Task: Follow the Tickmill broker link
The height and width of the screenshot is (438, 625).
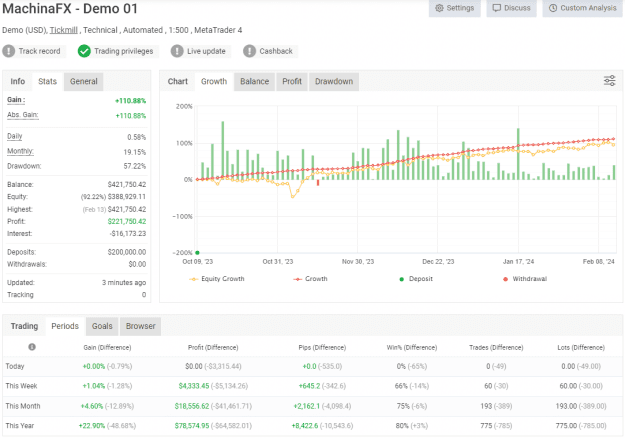Action: [63, 30]
